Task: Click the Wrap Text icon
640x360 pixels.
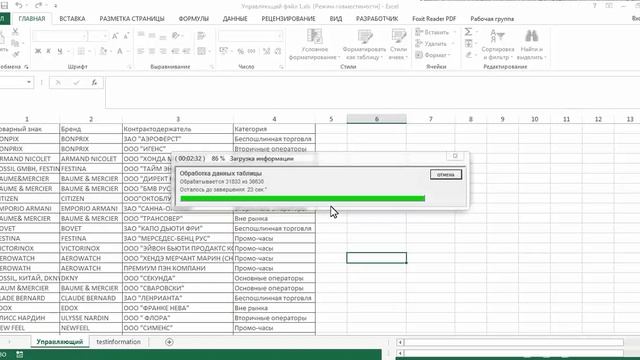Action: tap(201, 36)
